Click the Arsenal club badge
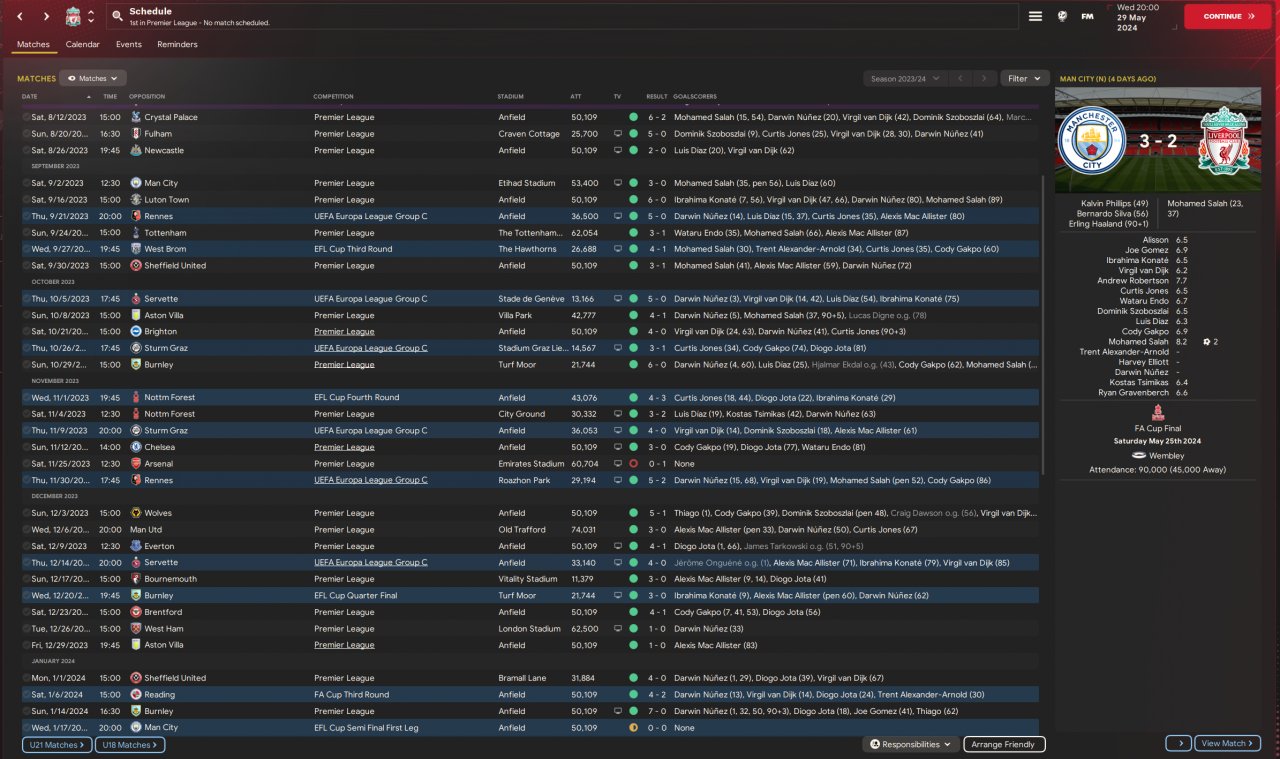 (x=135, y=464)
